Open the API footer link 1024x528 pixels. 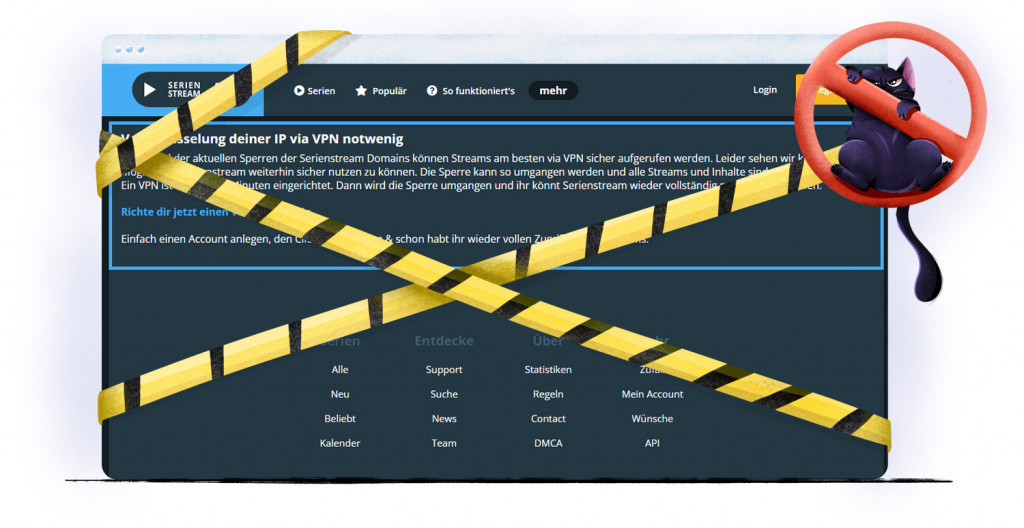(x=652, y=443)
